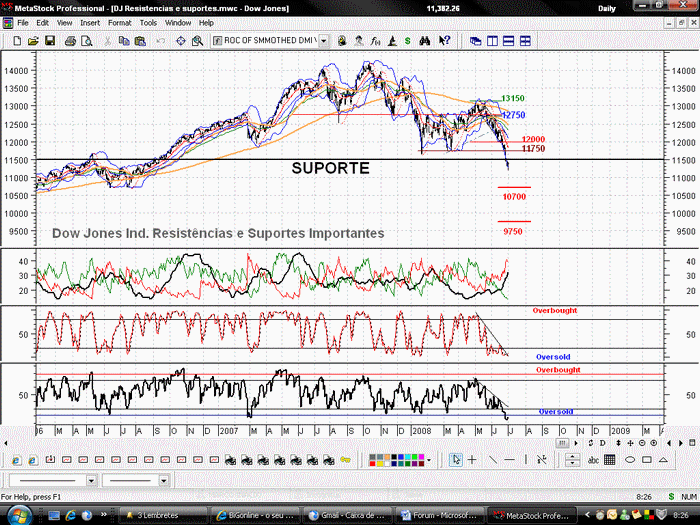
Task: Select the vertical line tool
Action: (x=525, y=459)
